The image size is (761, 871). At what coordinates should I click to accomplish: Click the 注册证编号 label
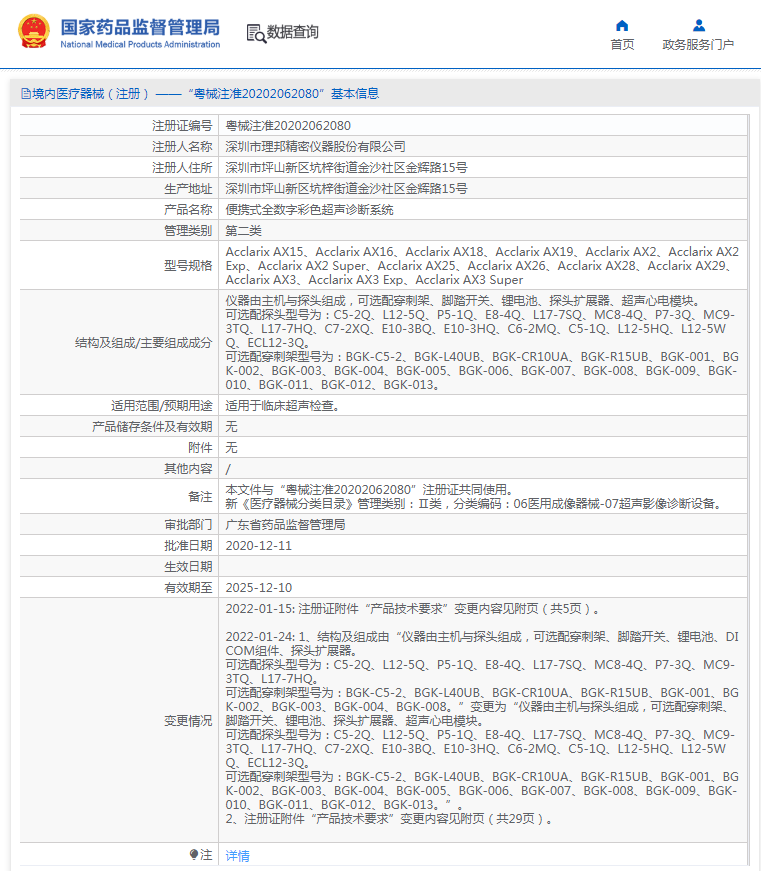coord(182,126)
